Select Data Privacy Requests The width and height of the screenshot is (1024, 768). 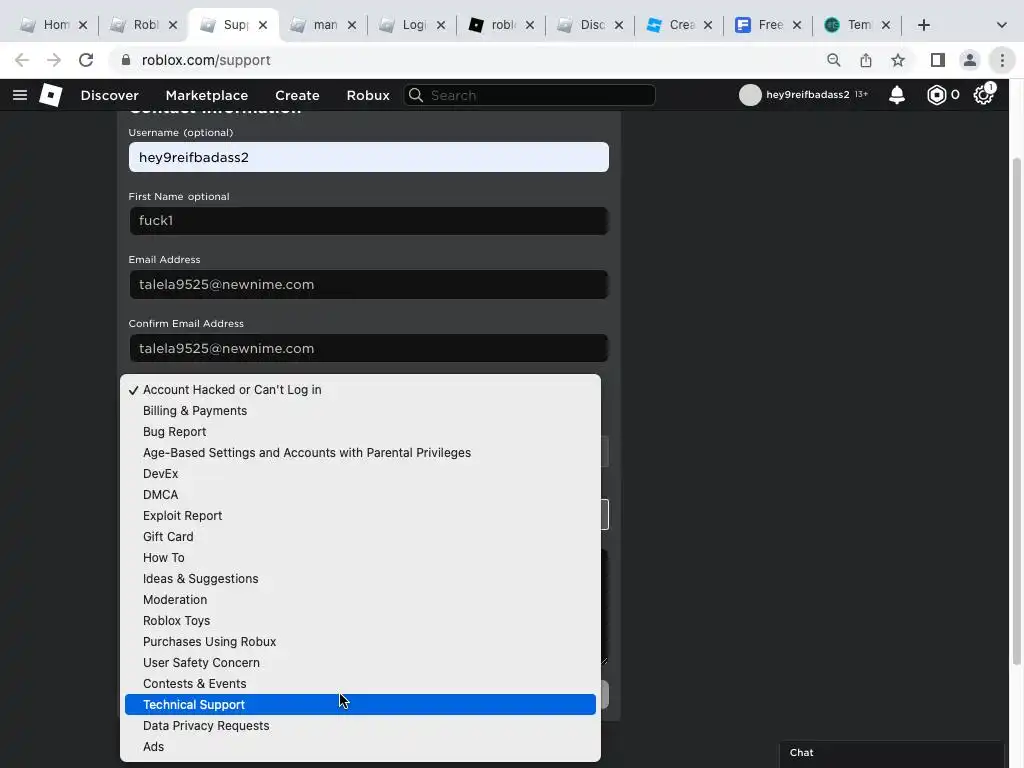click(x=360, y=726)
